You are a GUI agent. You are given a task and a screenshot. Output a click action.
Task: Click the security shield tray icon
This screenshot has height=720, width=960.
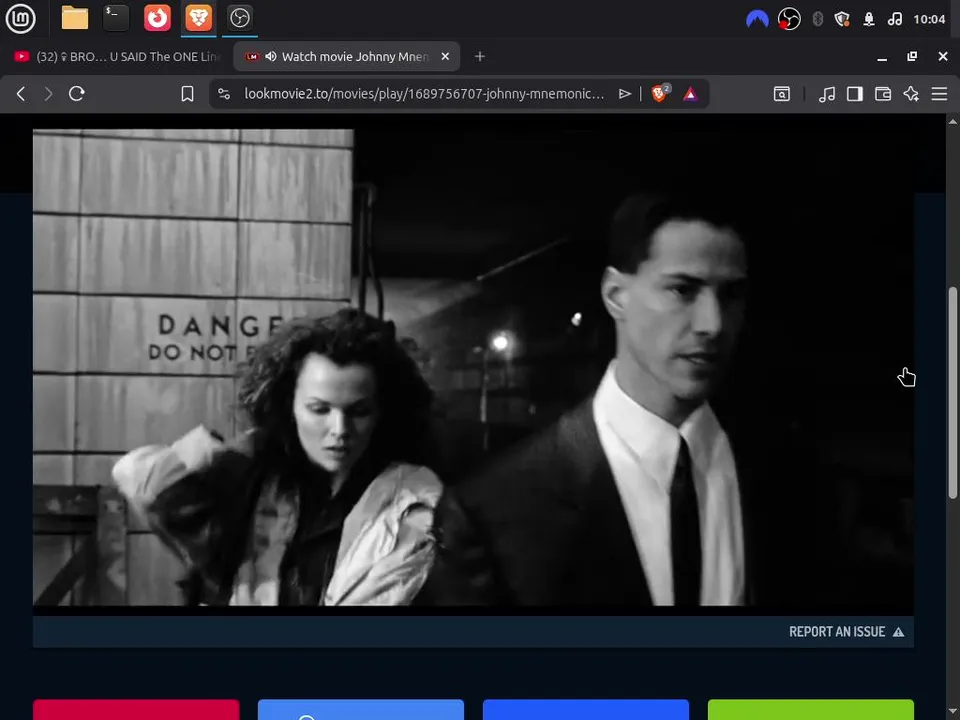(x=842, y=19)
